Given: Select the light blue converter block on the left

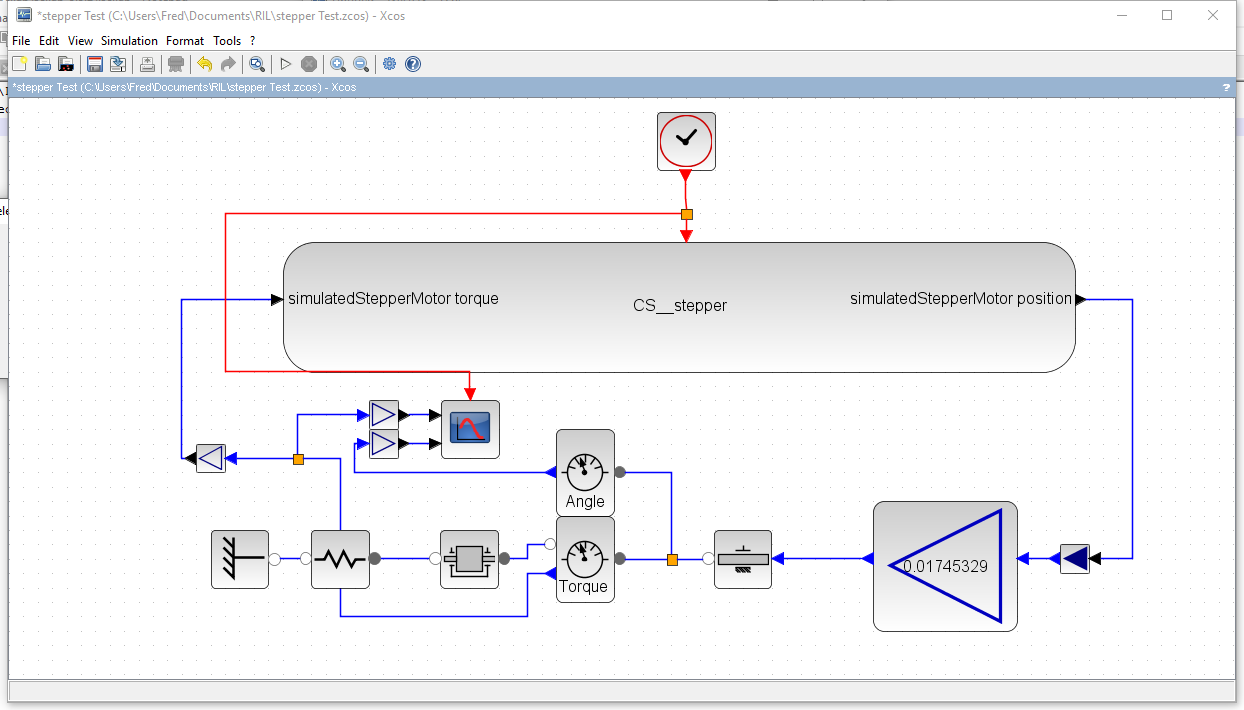Looking at the screenshot, I should [211, 458].
